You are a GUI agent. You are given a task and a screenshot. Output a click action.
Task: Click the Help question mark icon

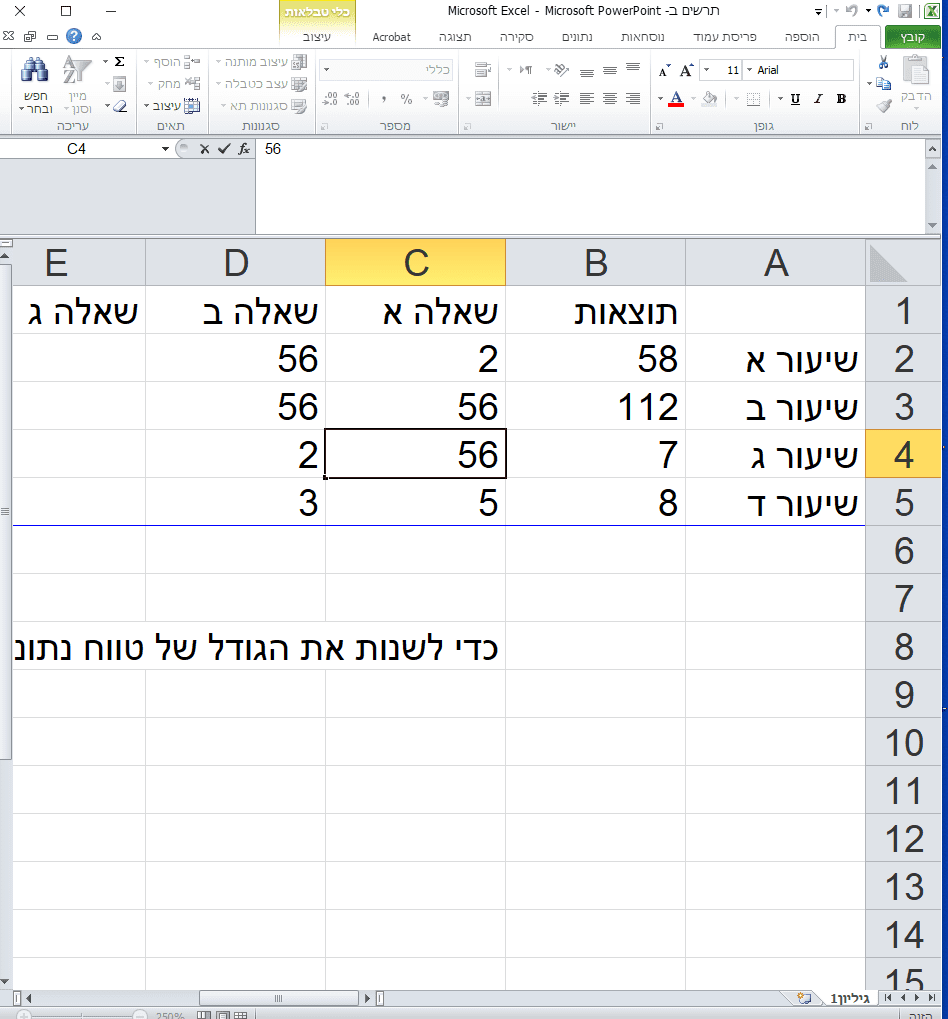(74, 36)
